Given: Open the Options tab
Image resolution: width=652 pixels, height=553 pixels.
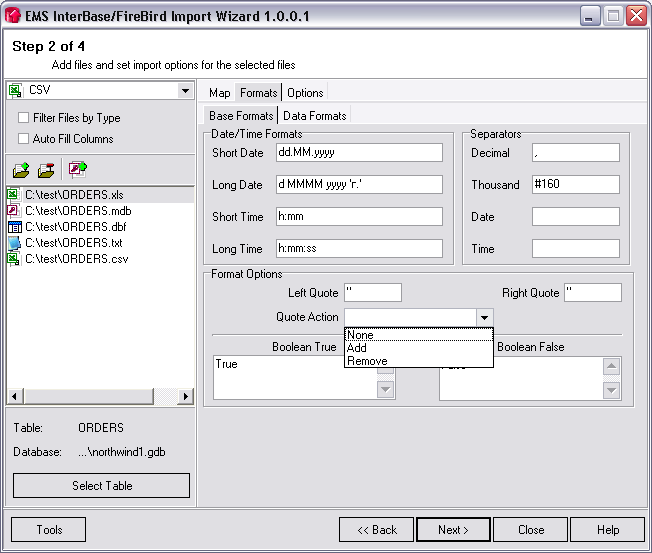Looking at the screenshot, I should click(x=305, y=93).
